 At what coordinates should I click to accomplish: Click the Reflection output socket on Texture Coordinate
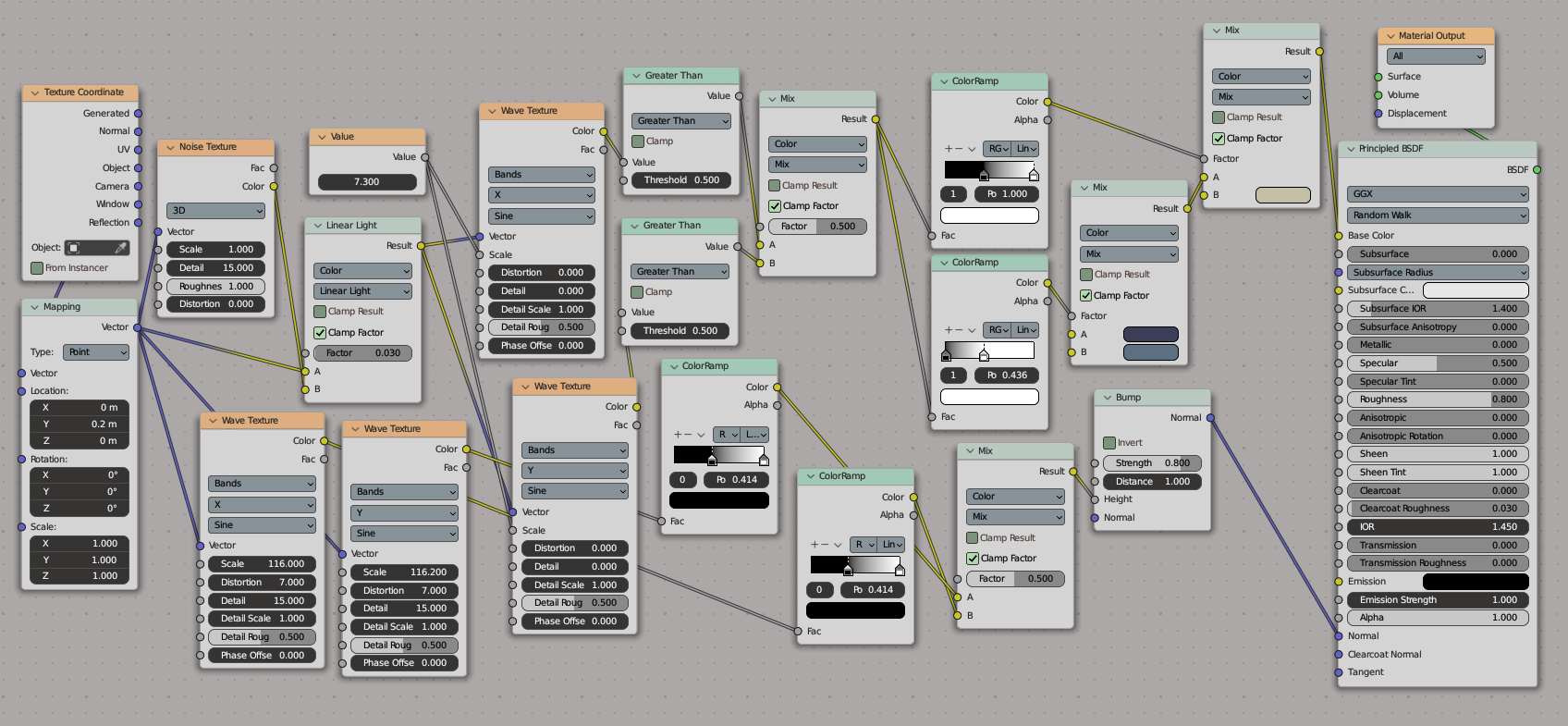click(138, 222)
